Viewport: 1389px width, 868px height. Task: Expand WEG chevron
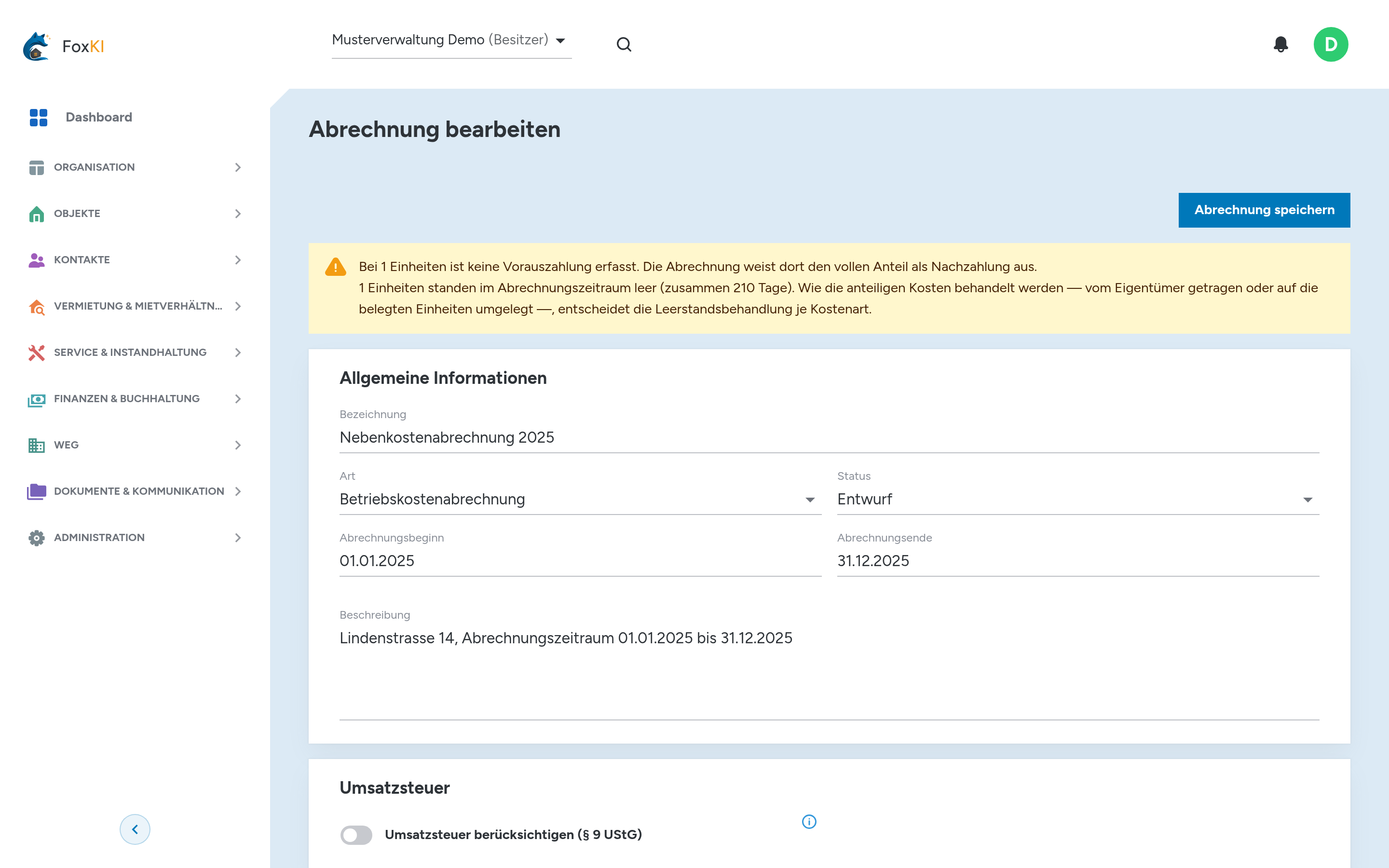(x=238, y=445)
